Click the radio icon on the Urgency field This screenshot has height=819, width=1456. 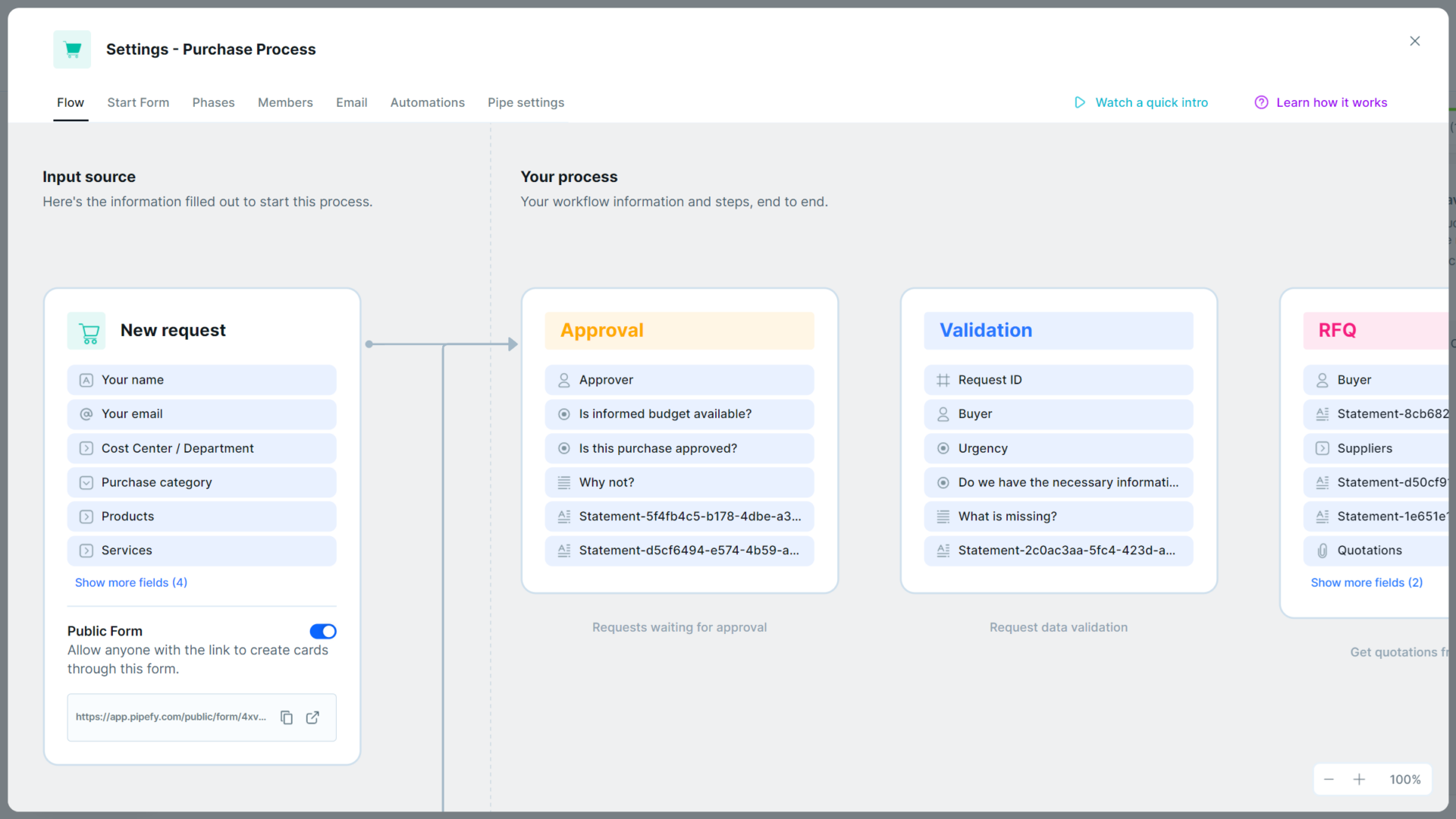tap(943, 448)
